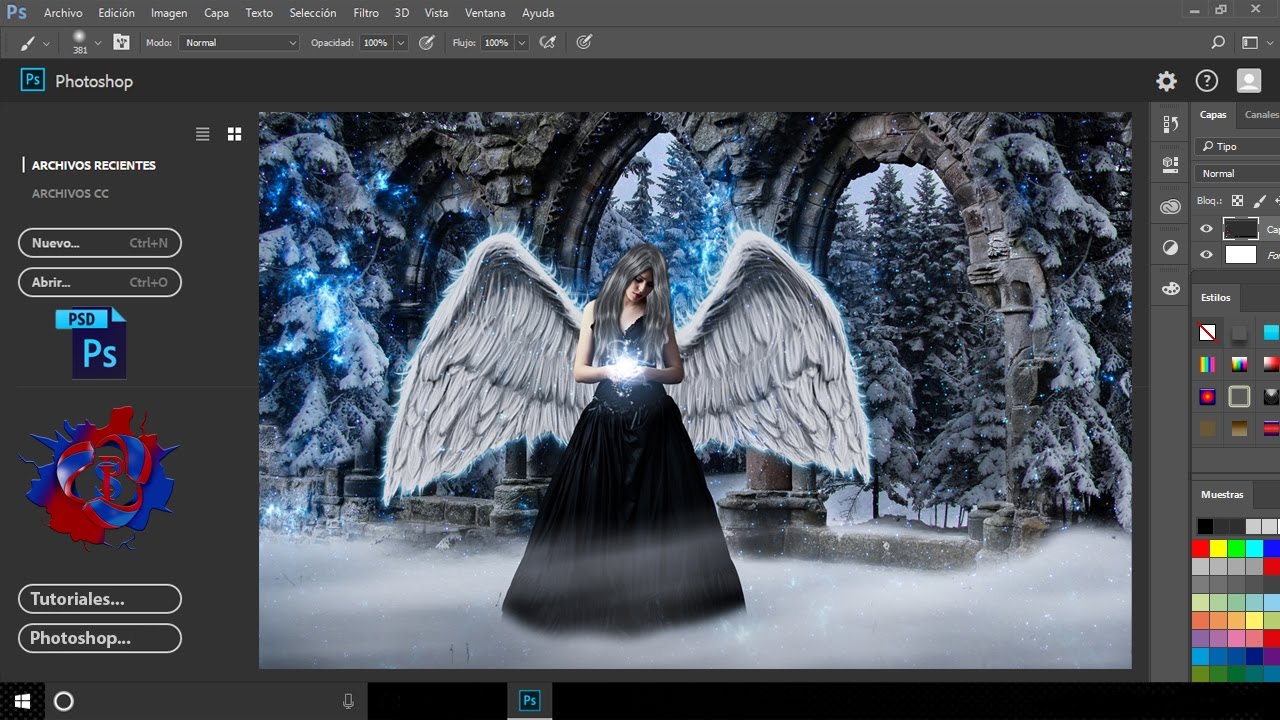1280x720 pixels.
Task: Open the Vista menu
Action: pyautogui.click(x=436, y=13)
